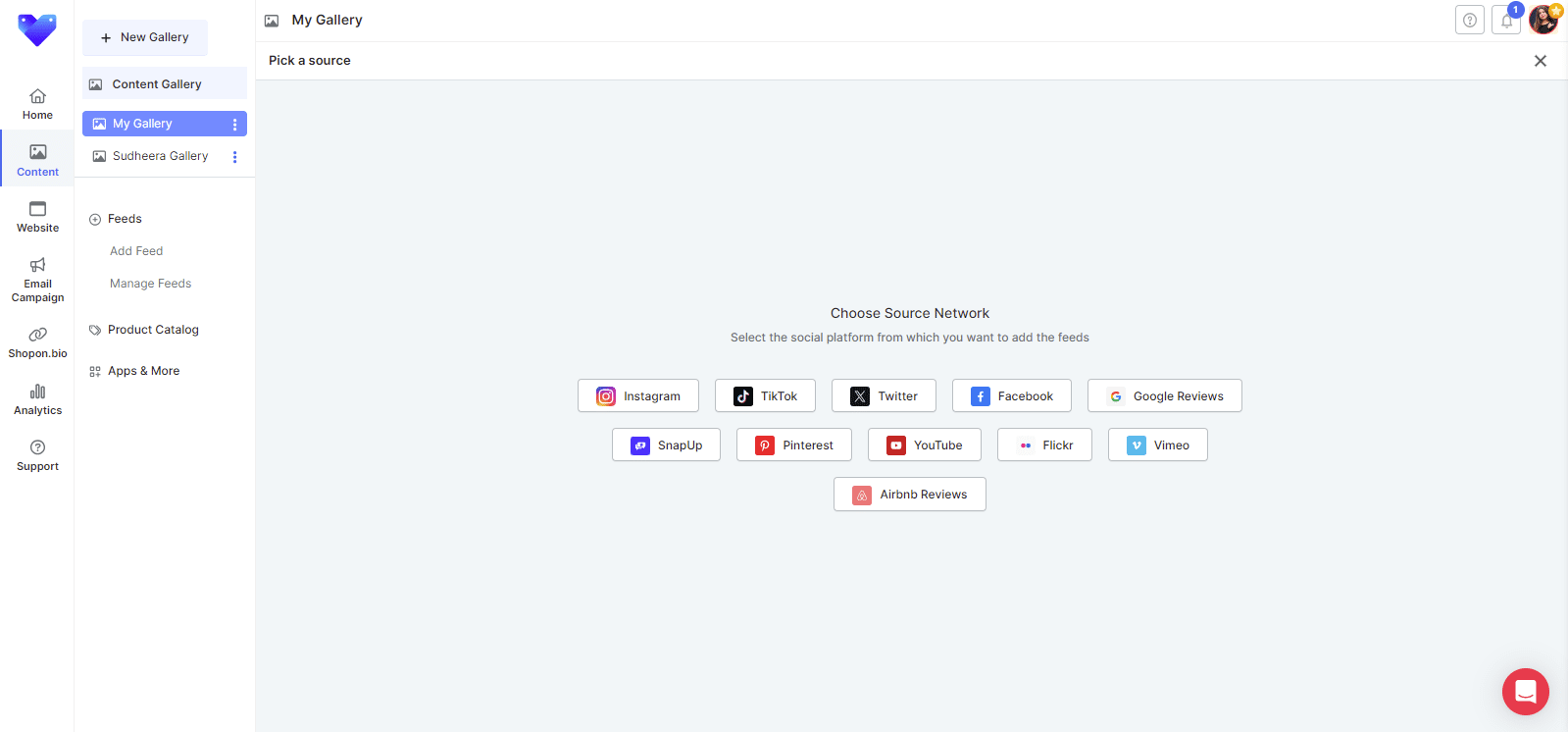This screenshot has height=732, width=1568.
Task: Click the help question mark icon
Action: pyautogui.click(x=1469, y=21)
